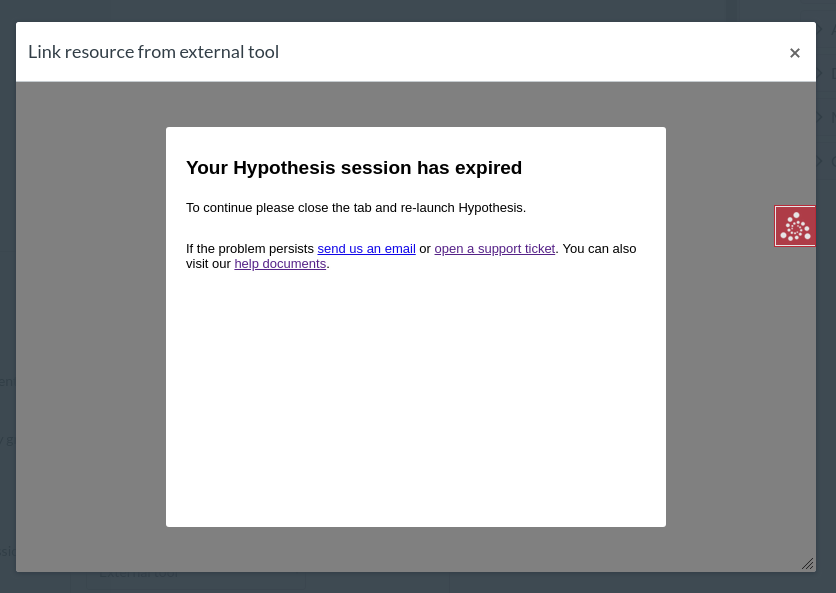Click the red spiral-dots icon at dialog edge
Screen dimensions: 836x593
[795, 226]
